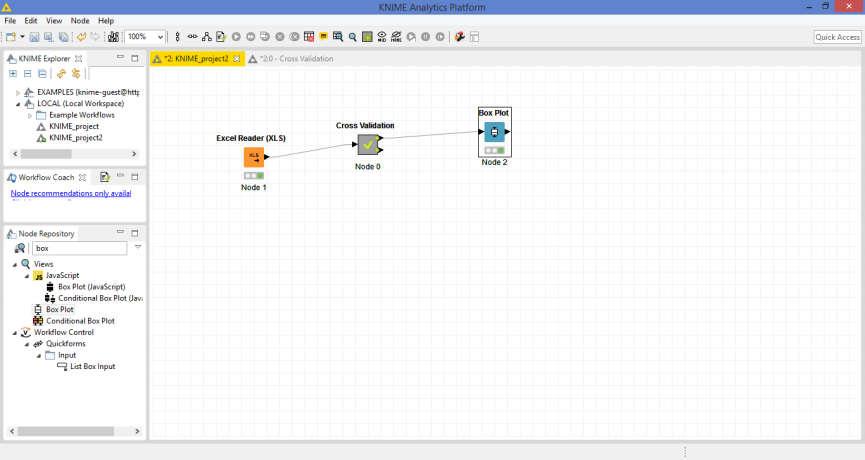Open the View menu

(54, 20)
